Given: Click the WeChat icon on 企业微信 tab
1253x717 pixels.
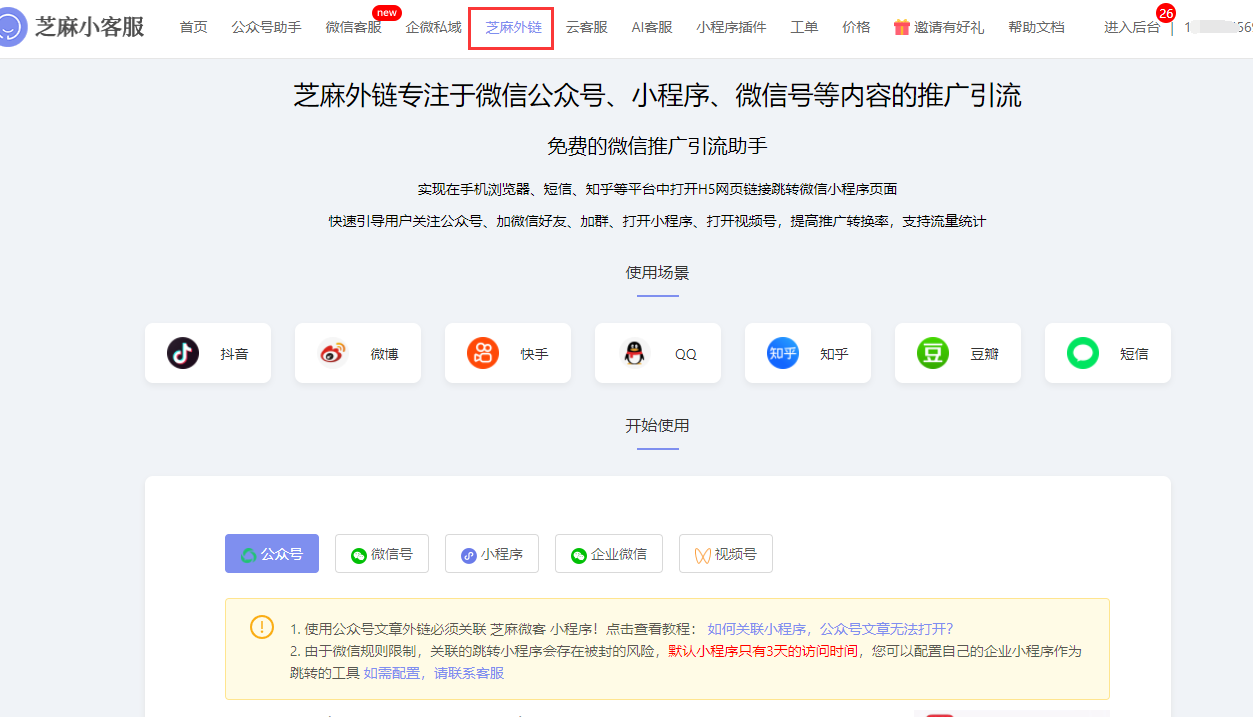Looking at the screenshot, I should [x=579, y=555].
